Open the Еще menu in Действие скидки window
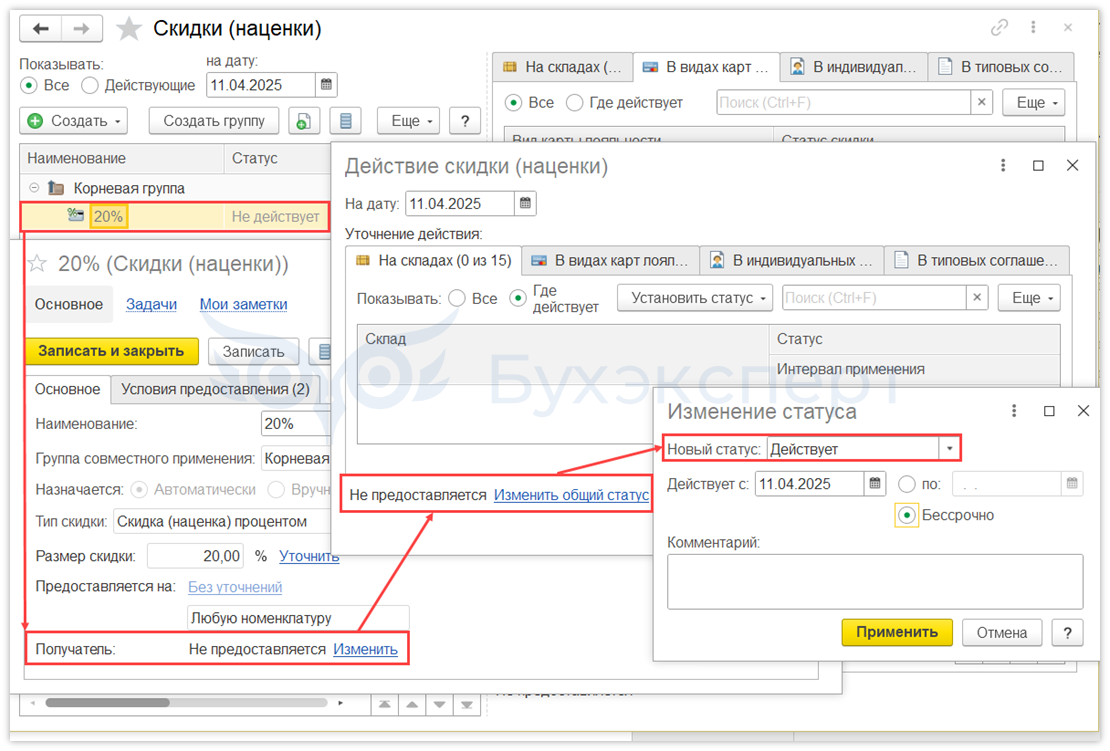This screenshot has height=751, width=1110. (1029, 298)
